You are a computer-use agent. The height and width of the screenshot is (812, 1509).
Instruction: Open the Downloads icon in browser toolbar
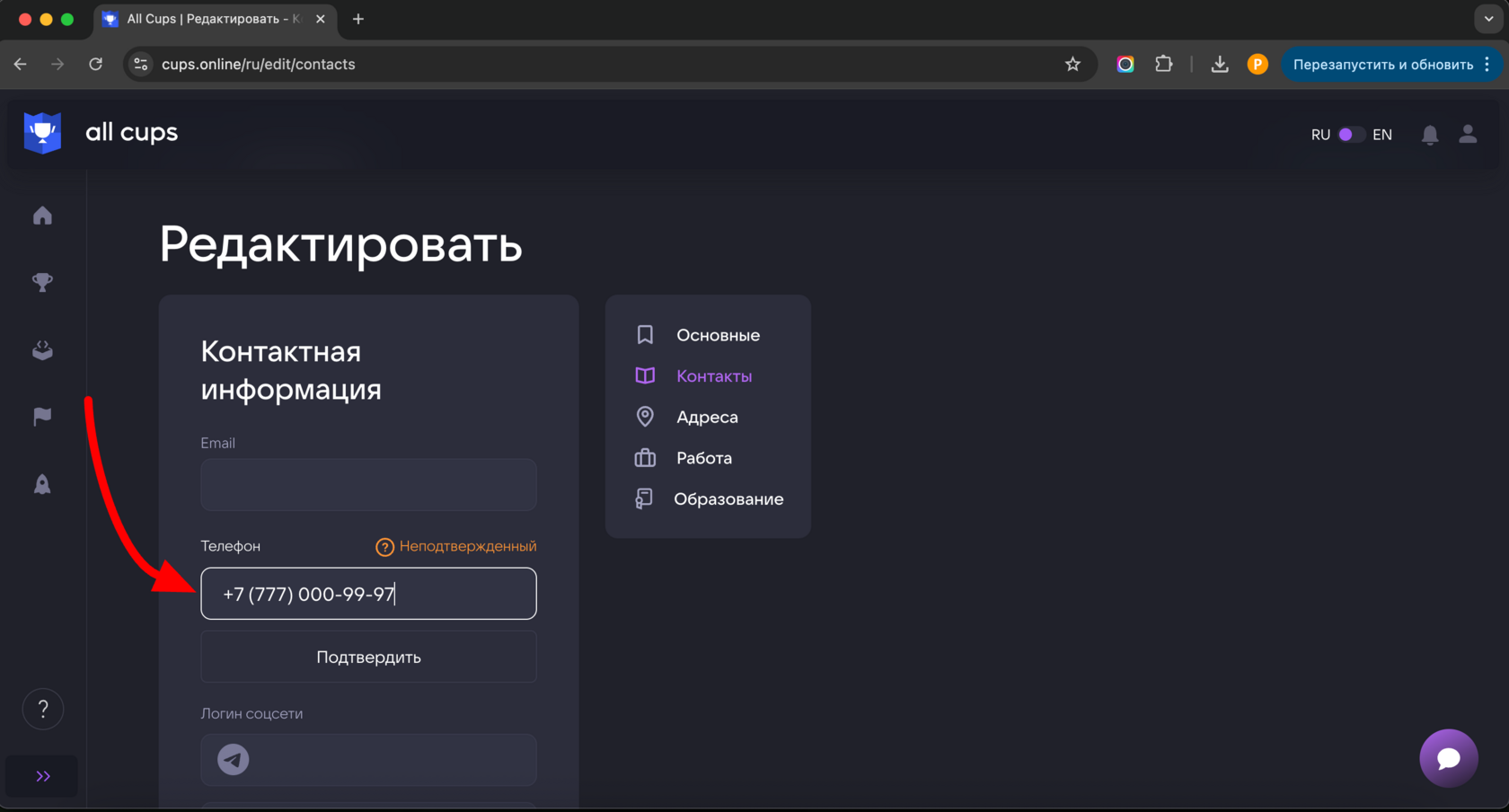(1220, 65)
